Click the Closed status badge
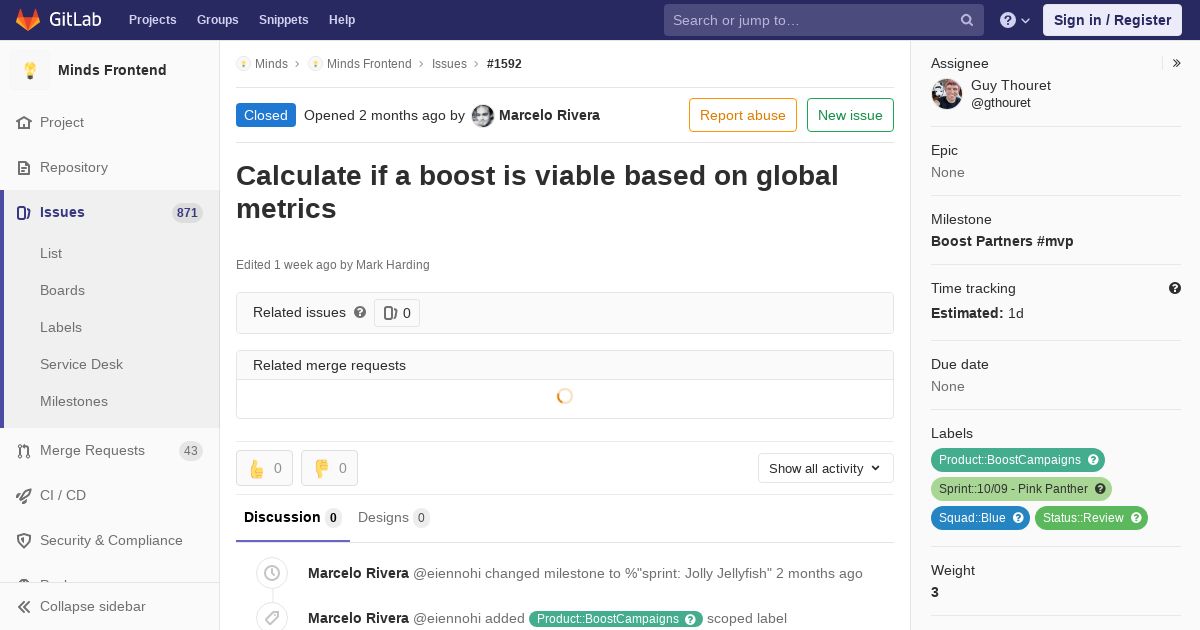The width and height of the screenshot is (1200, 630). tap(266, 115)
